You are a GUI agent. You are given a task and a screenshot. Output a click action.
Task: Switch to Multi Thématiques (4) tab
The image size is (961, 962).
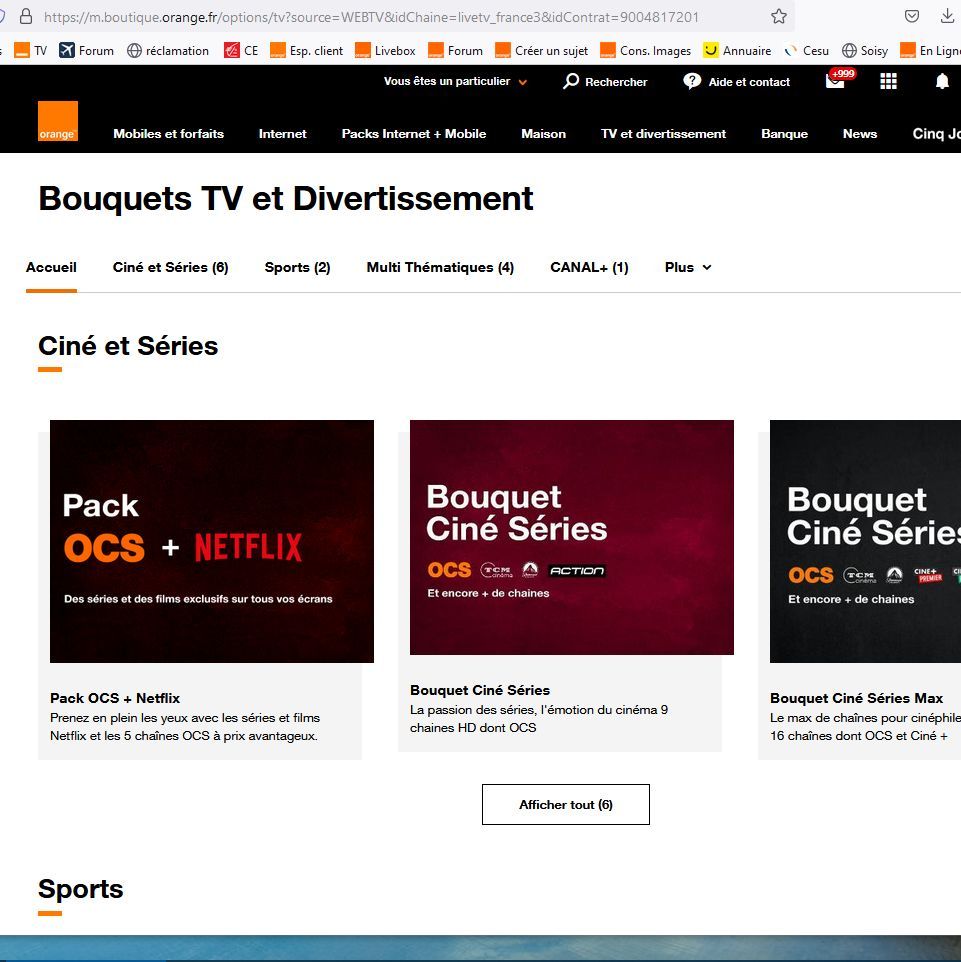click(440, 267)
